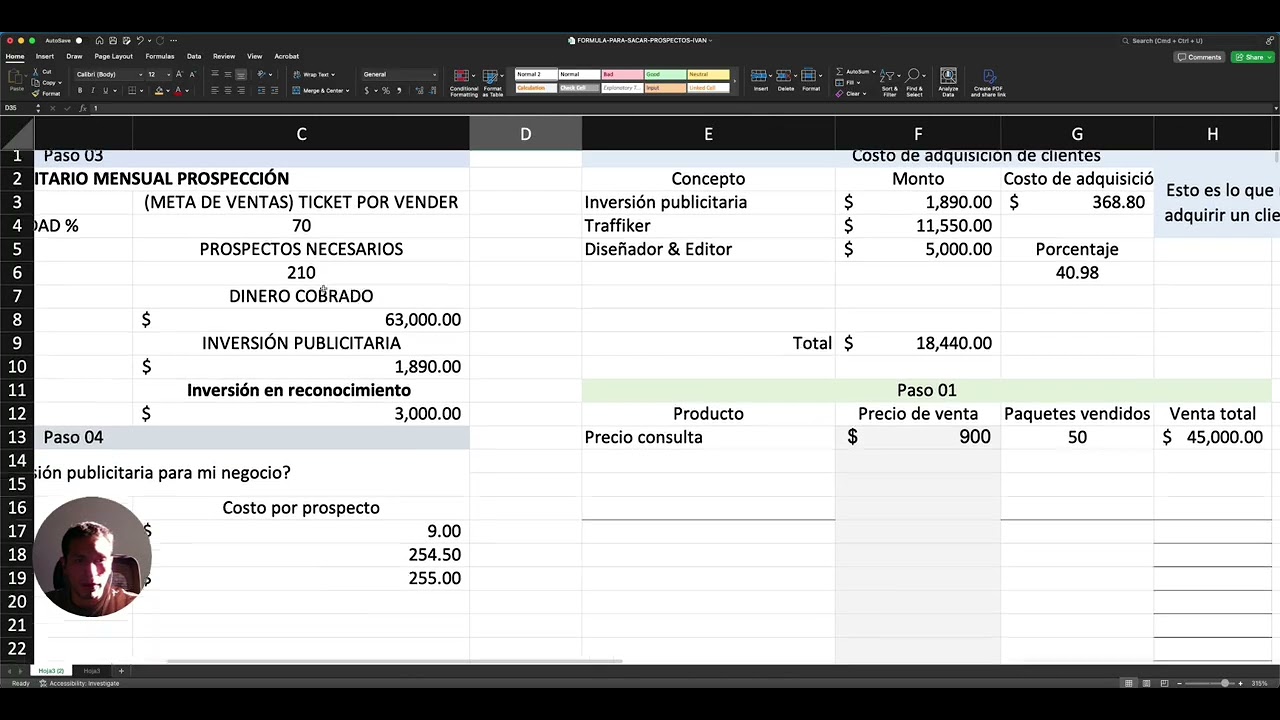Viewport: 1280px width, 720px height.
Task: Decrease font size with smaller A icon
Action: click(193, 74)
